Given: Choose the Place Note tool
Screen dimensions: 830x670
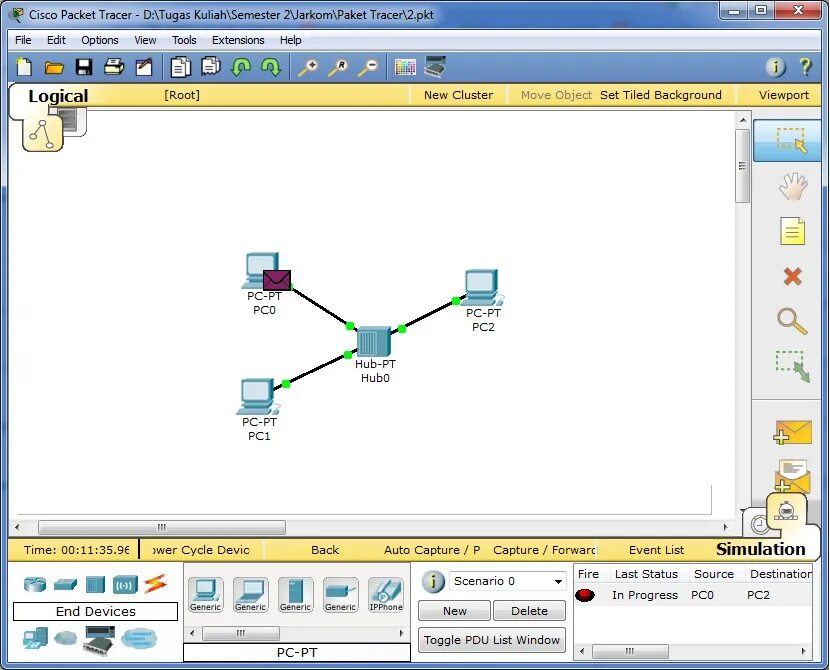Looking at the screenshot, I should pyautogui.click(x=792, y=231).
